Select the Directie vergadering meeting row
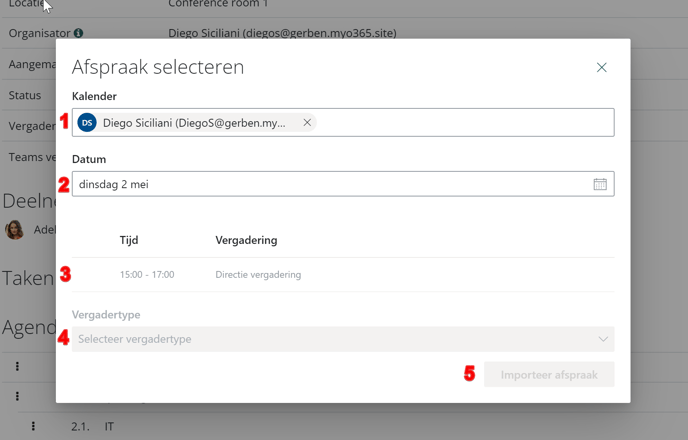688x440 pixels. click(x=343, y=275)
